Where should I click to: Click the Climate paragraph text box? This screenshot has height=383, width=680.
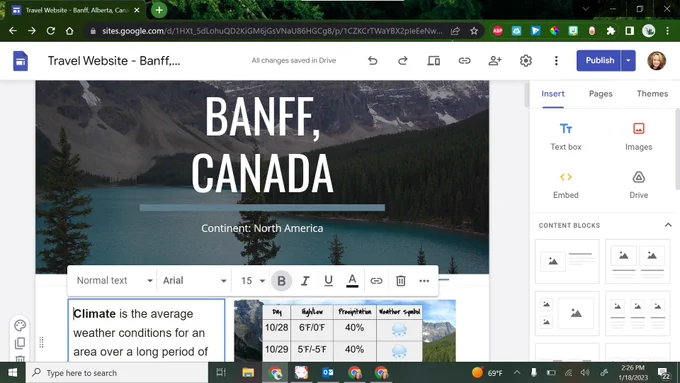click(x=146, y=331)
